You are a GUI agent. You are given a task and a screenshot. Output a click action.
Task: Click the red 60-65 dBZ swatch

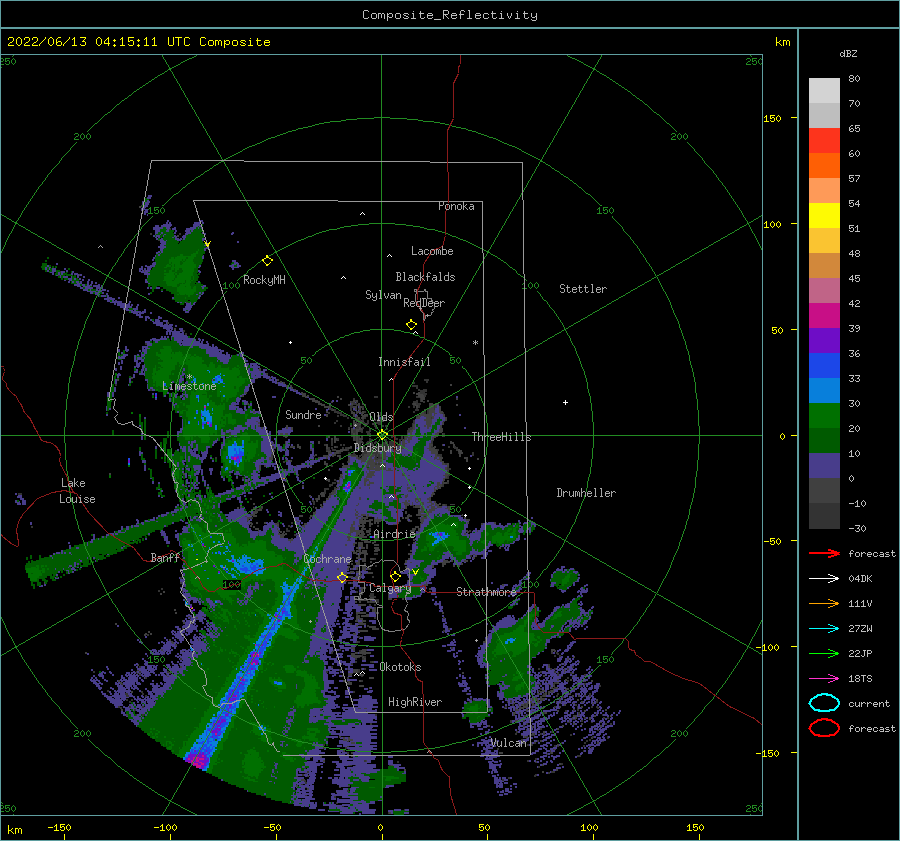point(824,140)
